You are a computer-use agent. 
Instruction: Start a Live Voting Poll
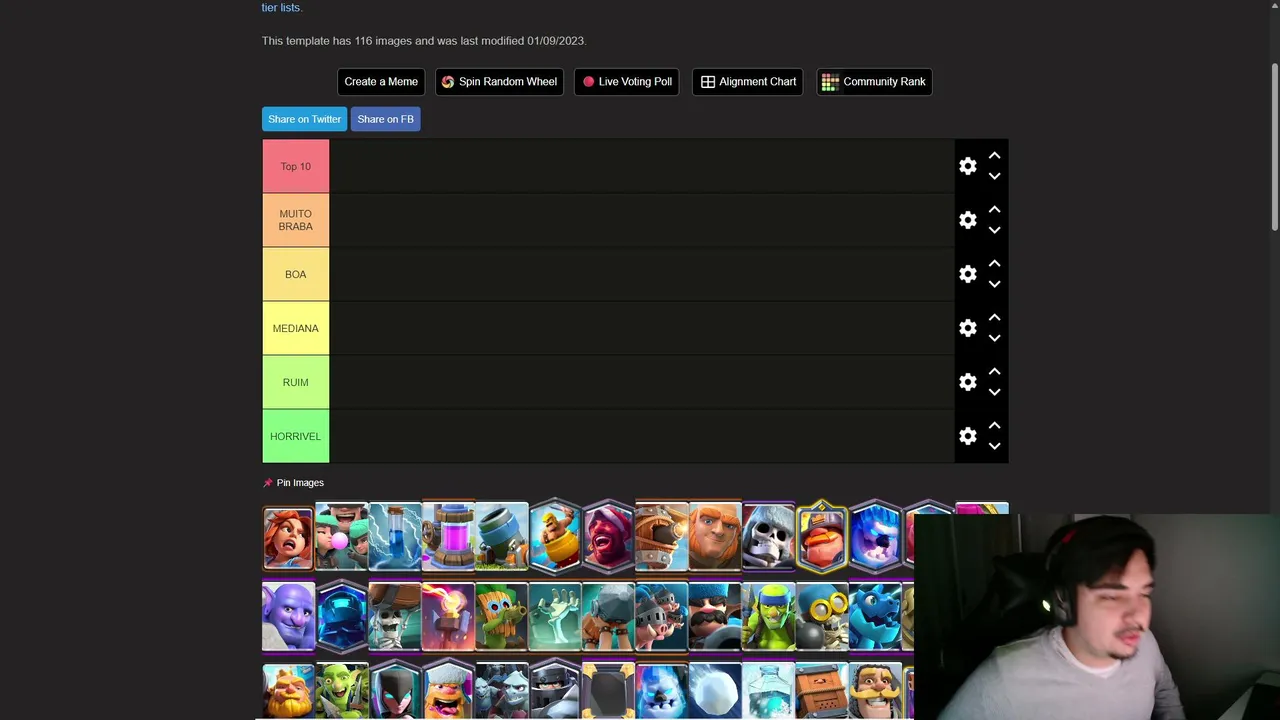coord(627,82)
